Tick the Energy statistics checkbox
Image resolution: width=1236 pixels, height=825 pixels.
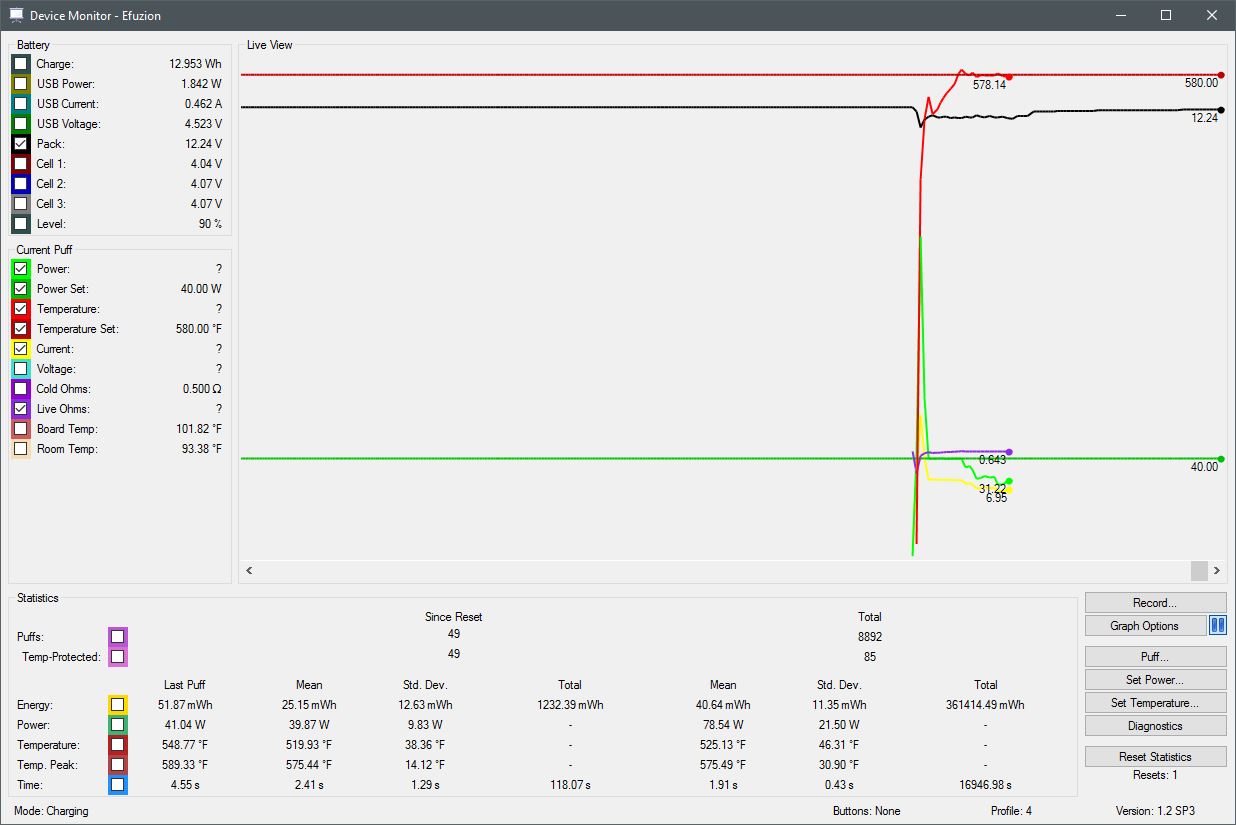pyautogui.click(x=118, y=705)
